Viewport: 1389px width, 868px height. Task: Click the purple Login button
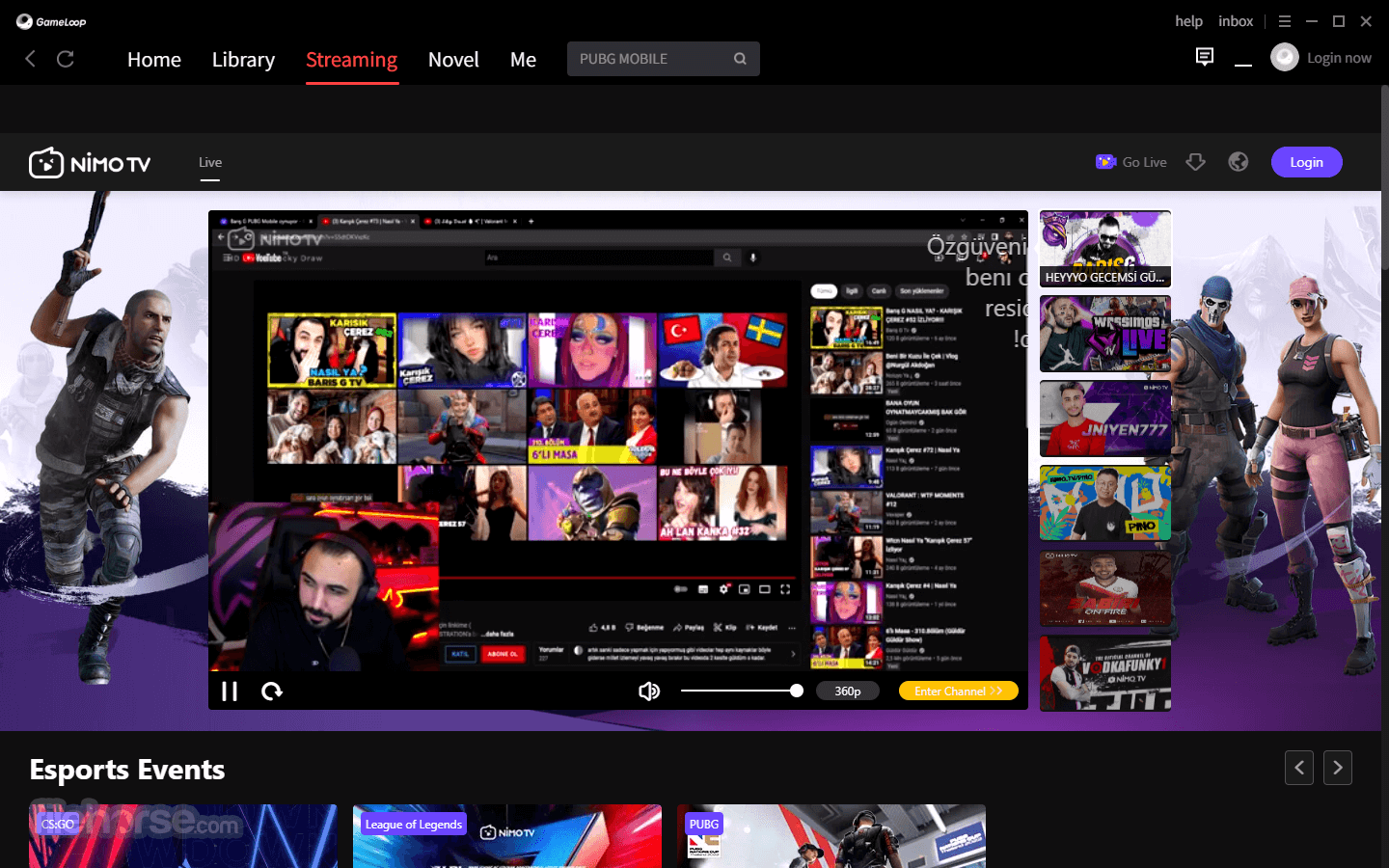click(x=1307, y=162)
